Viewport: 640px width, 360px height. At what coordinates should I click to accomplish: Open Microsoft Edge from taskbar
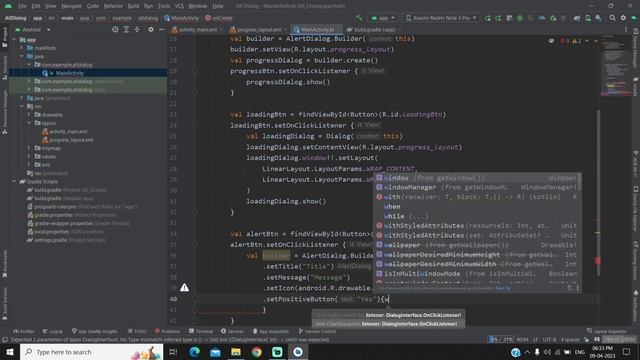click(x=194, y=352)
